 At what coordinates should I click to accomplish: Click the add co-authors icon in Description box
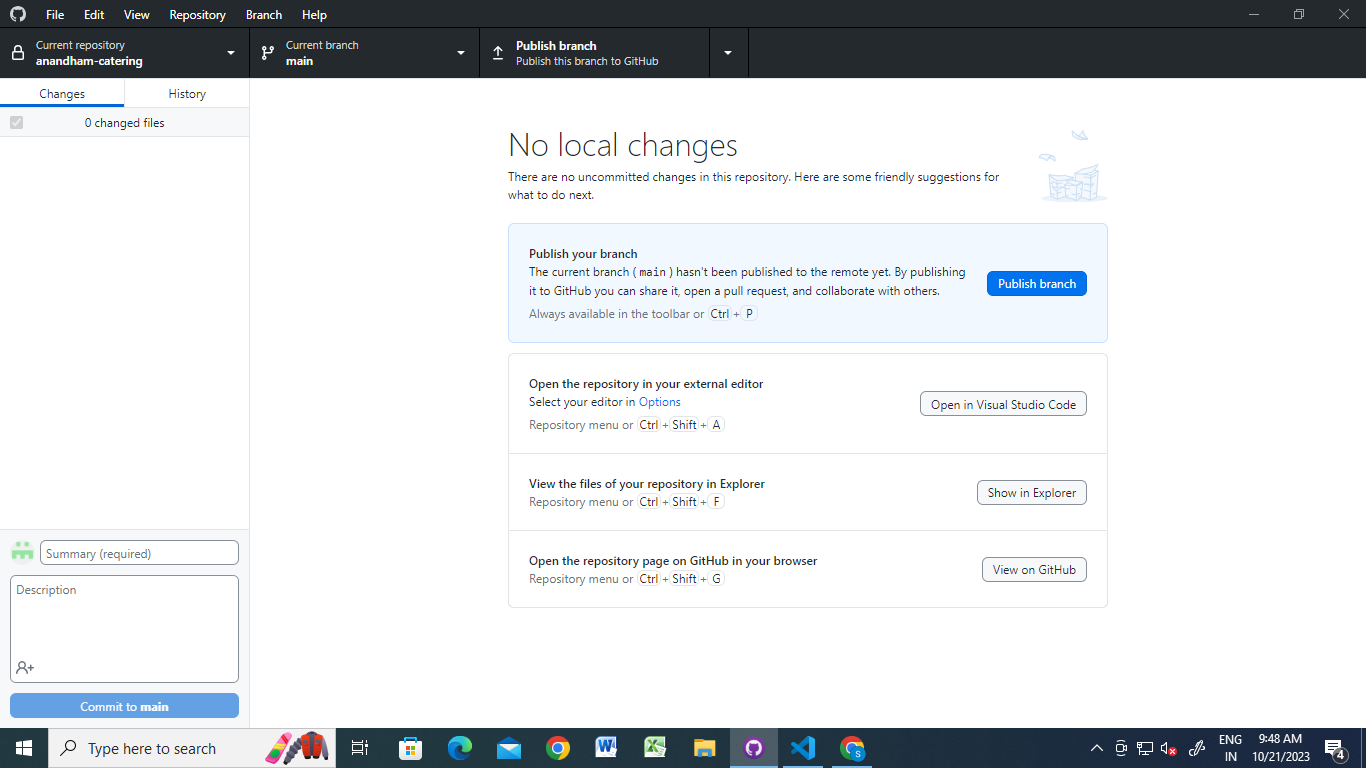[25, 667]
